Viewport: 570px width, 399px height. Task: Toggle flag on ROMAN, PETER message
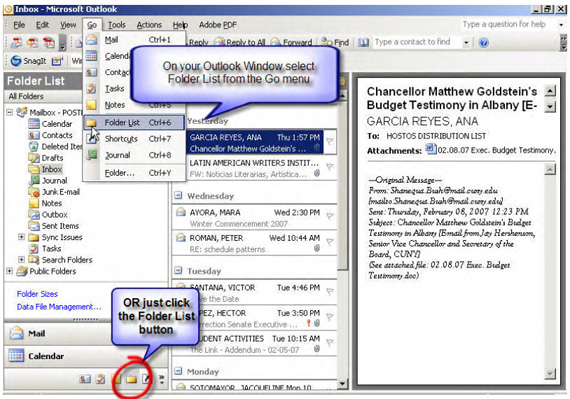point(329,242)
